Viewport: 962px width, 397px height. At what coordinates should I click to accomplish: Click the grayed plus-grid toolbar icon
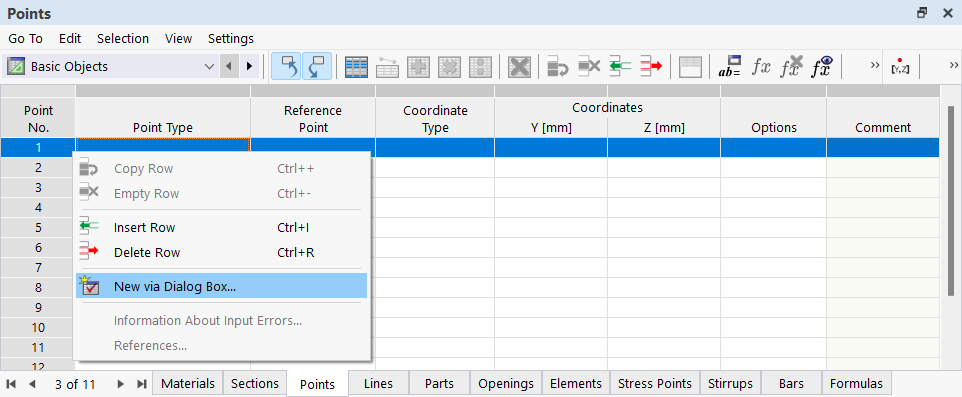click(x=418, y=67)
